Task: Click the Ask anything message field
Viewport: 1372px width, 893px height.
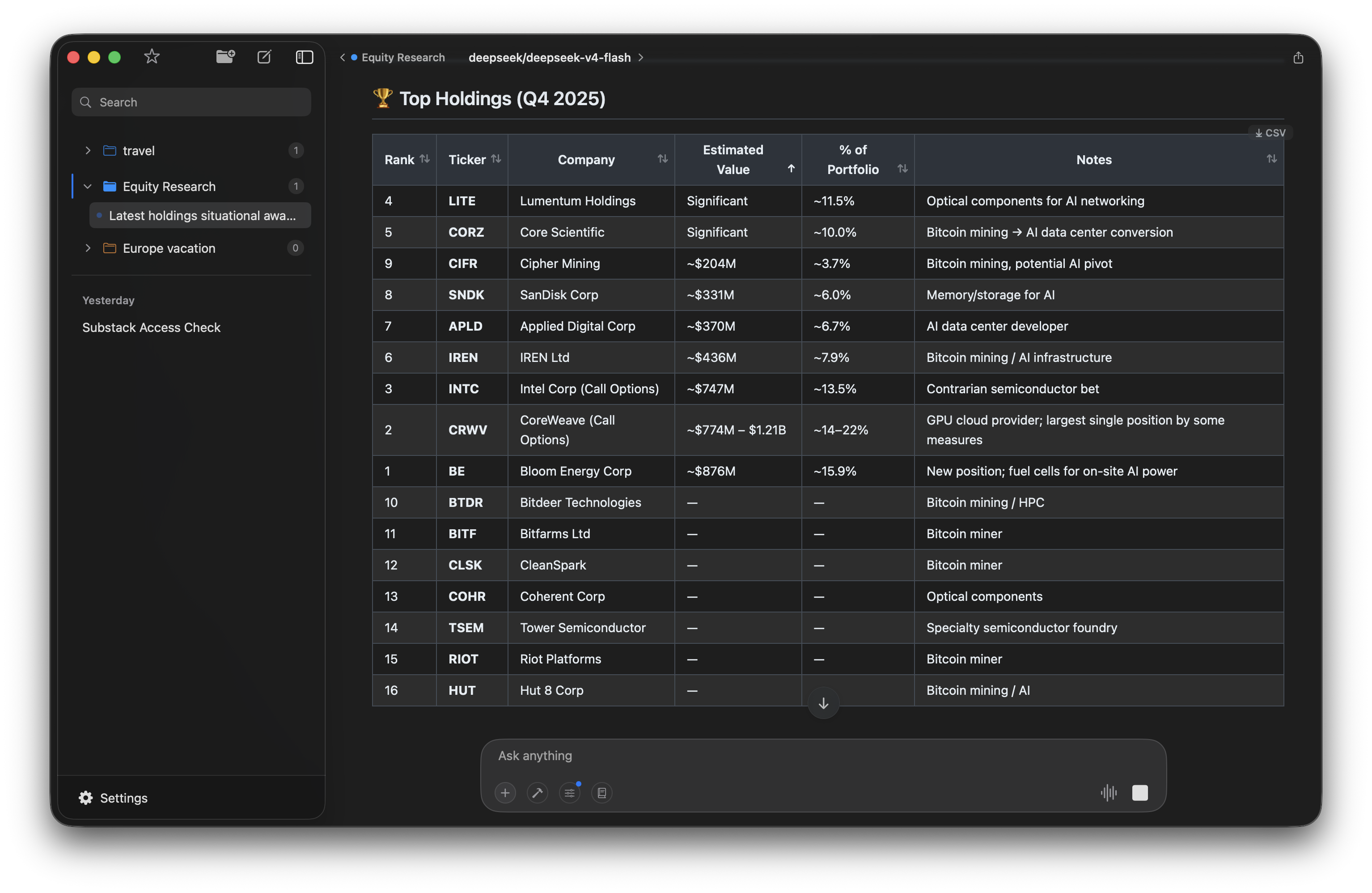Action: click(823, 756)
